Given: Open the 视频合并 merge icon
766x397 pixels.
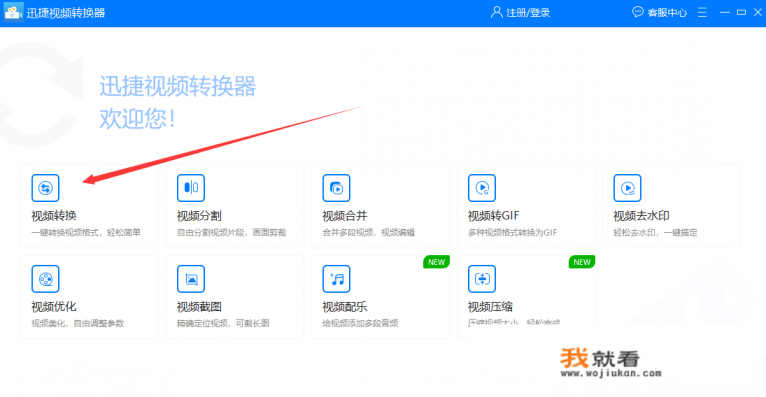Looking at the screenshot, I should (337, 188).
